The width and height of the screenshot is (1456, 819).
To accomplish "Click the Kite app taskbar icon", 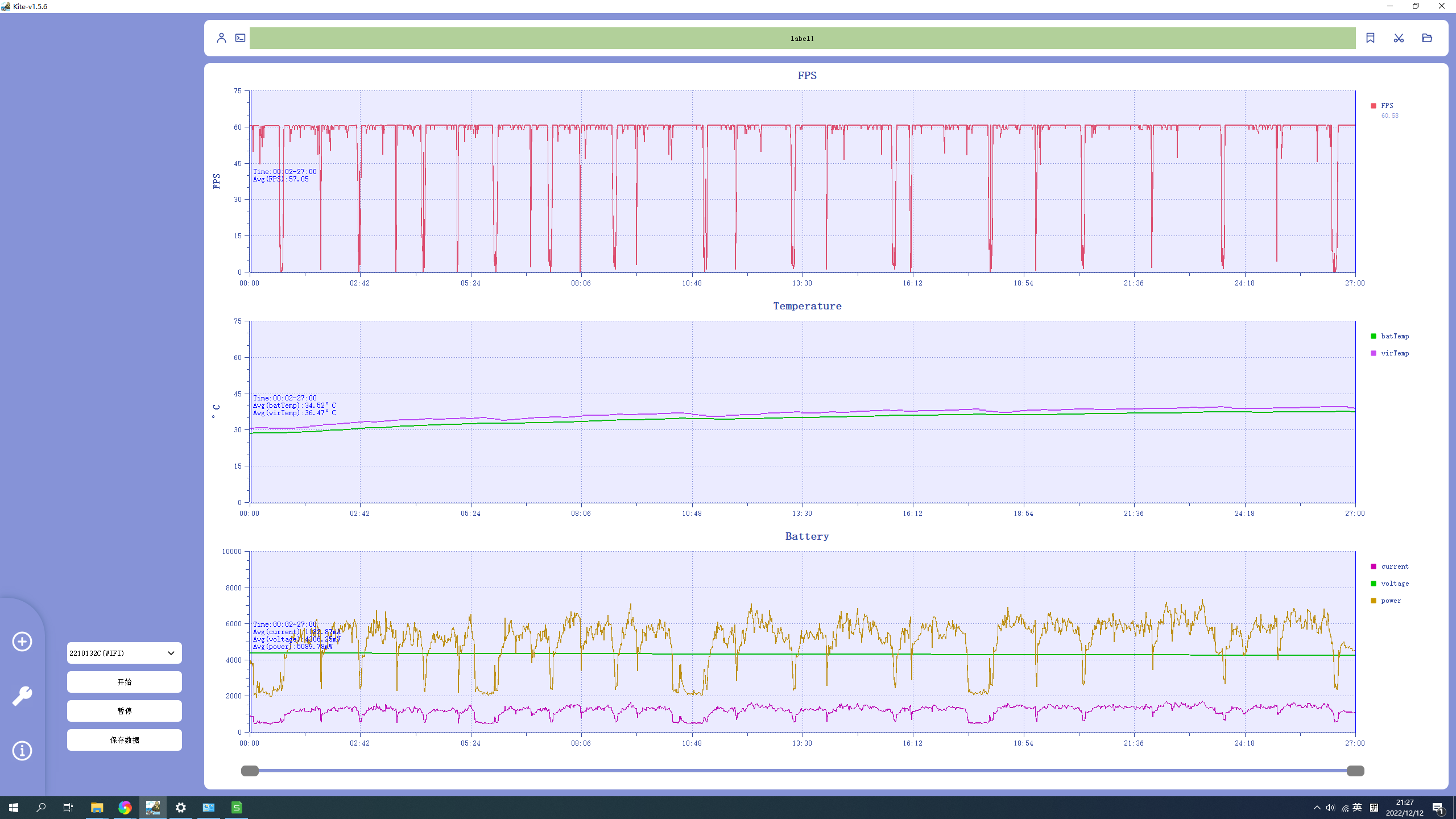I will pyautogui.click(x=152, y=808).
